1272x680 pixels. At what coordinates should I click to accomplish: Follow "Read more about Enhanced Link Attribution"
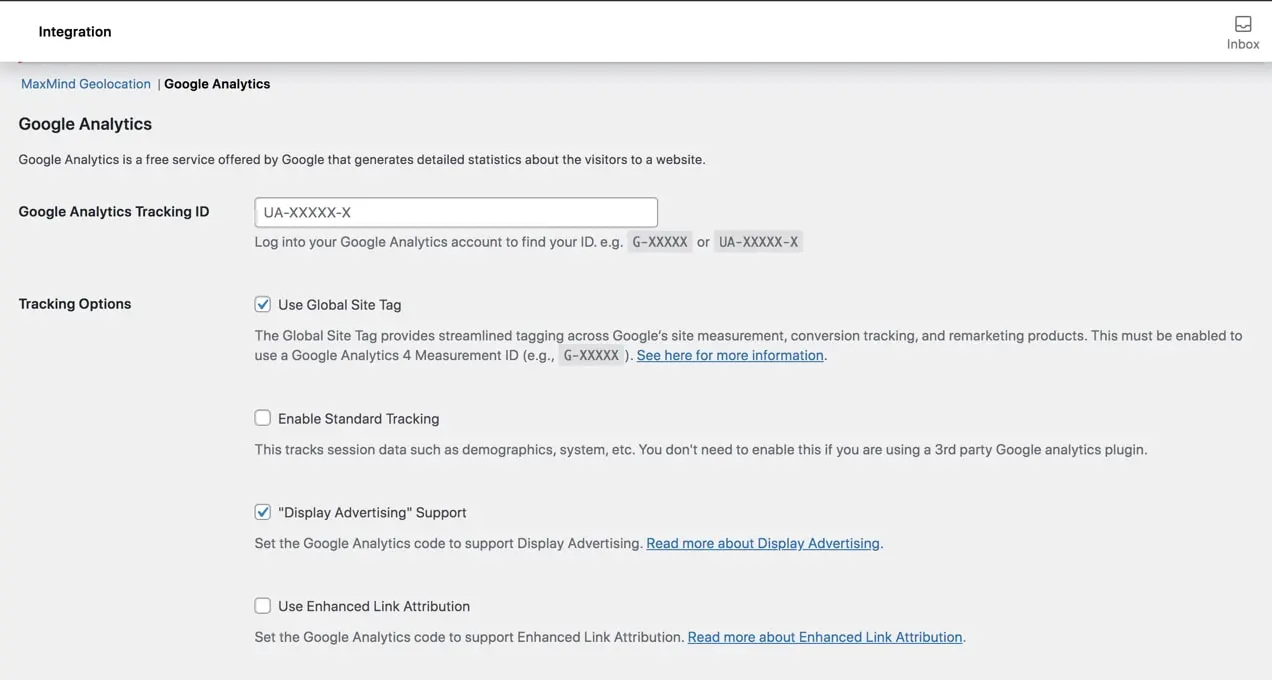[x=825, y=637]
